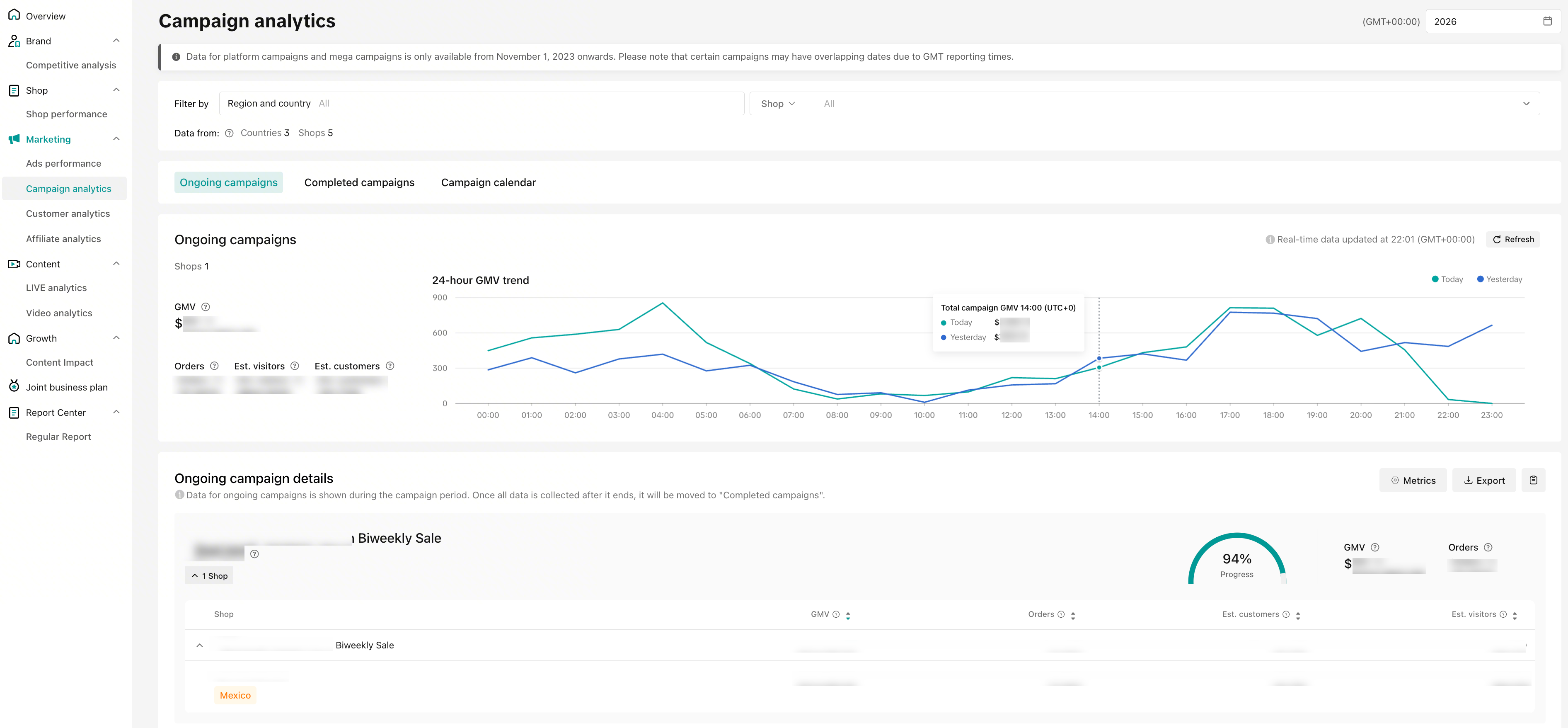Click the Refresh button
1568x728 pixels.
[x=1512, y=239]
